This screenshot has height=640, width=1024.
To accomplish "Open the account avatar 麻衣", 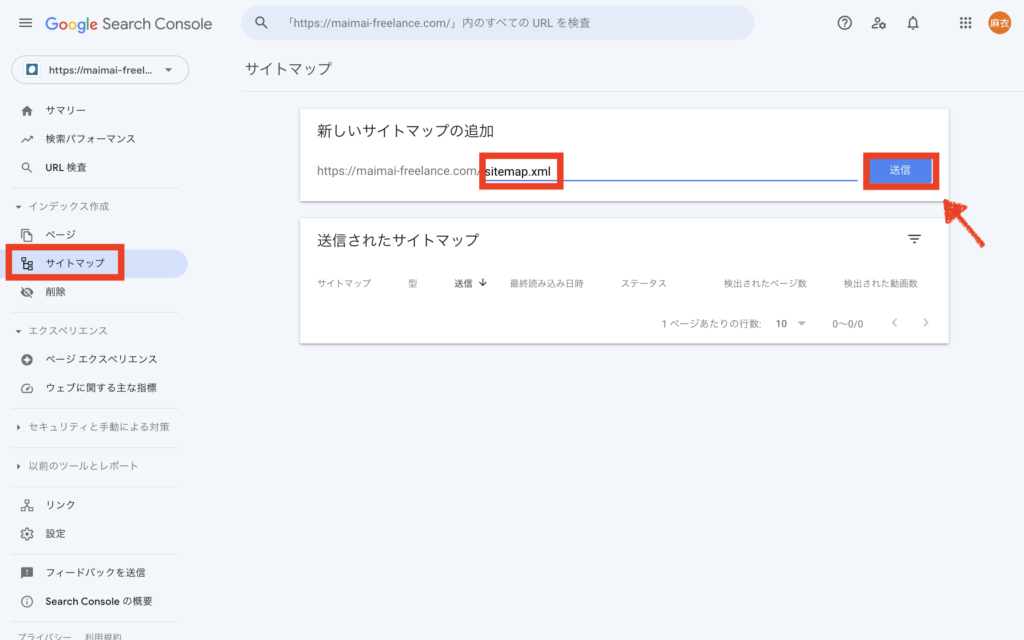I will [x=999, y=23].
